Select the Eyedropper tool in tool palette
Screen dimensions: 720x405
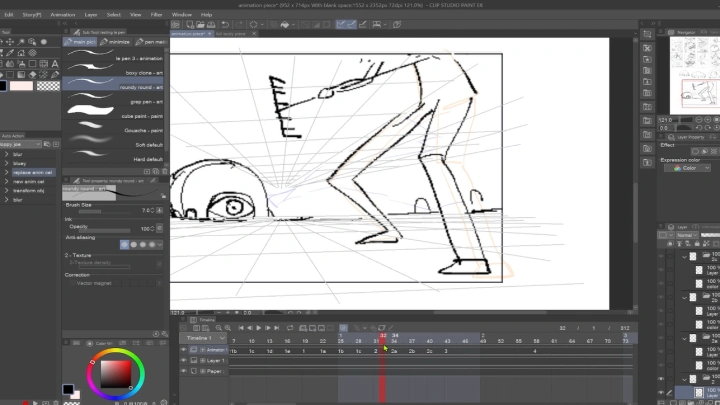point(10,53)
